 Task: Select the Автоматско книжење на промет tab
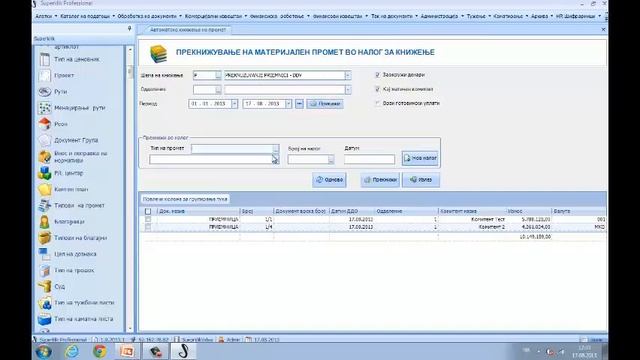[x=188, y=30]
